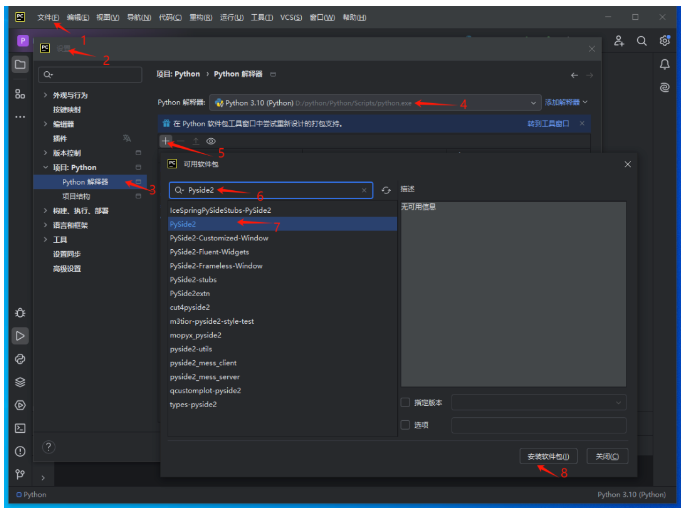Click the Pyside2 package search field

[270, 190]
